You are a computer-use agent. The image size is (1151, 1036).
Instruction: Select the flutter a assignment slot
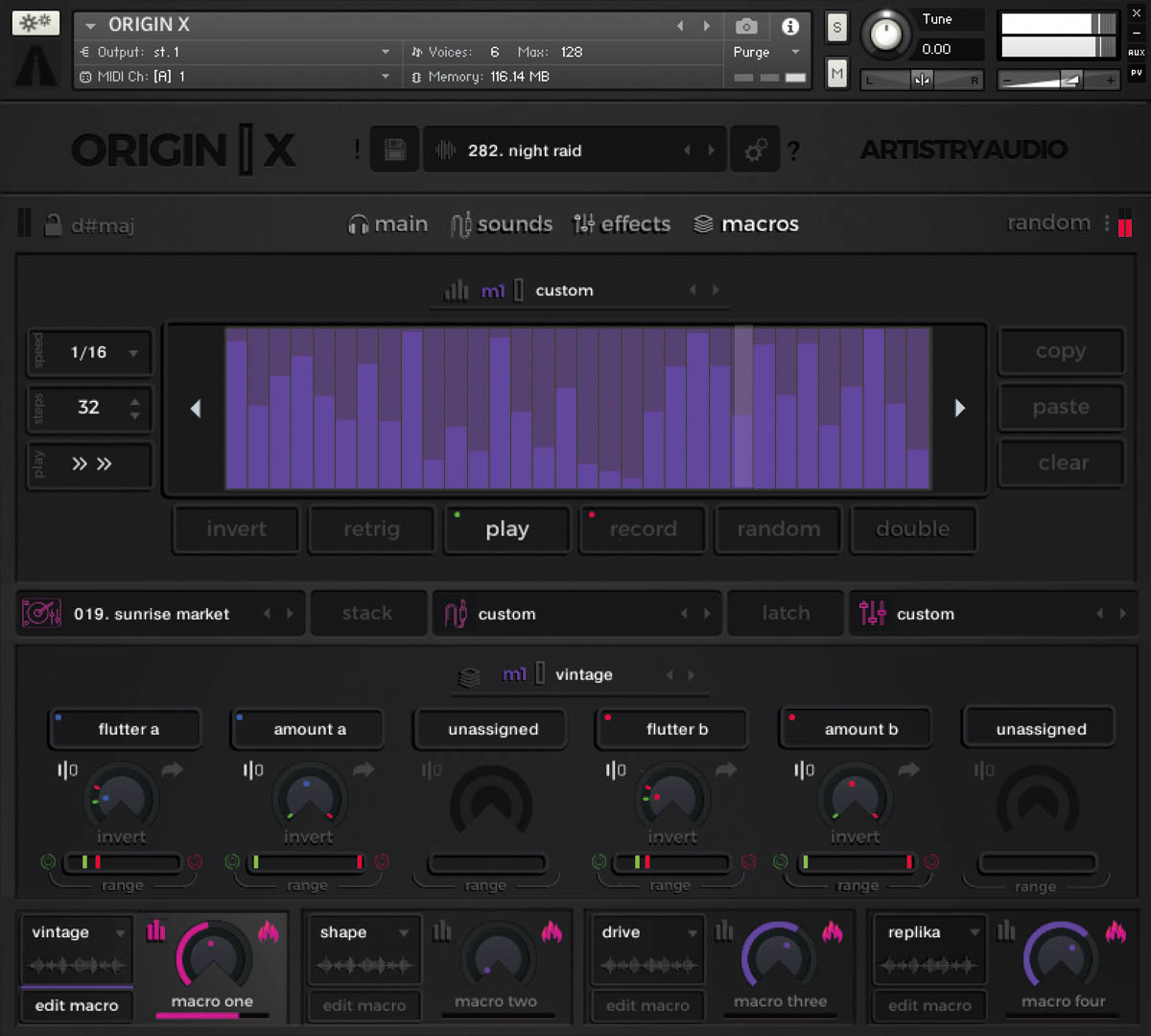[x=126, y=729]
